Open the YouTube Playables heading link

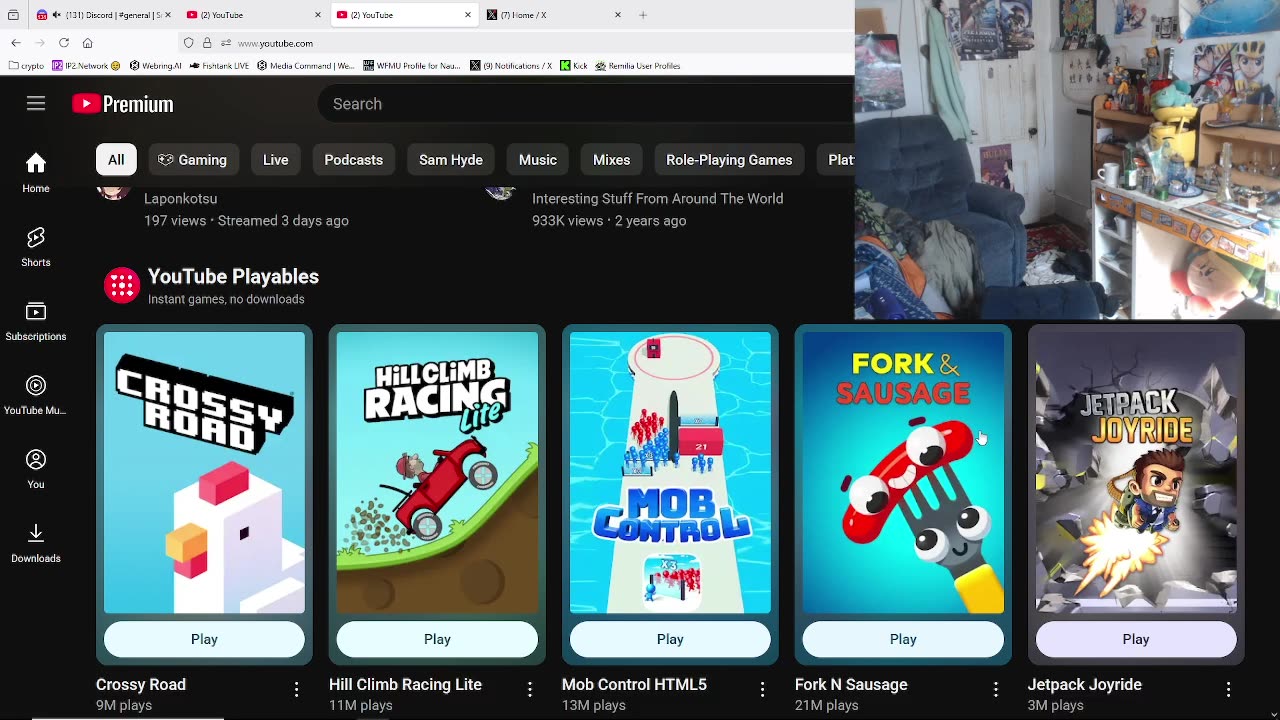(x=233, y=277)
